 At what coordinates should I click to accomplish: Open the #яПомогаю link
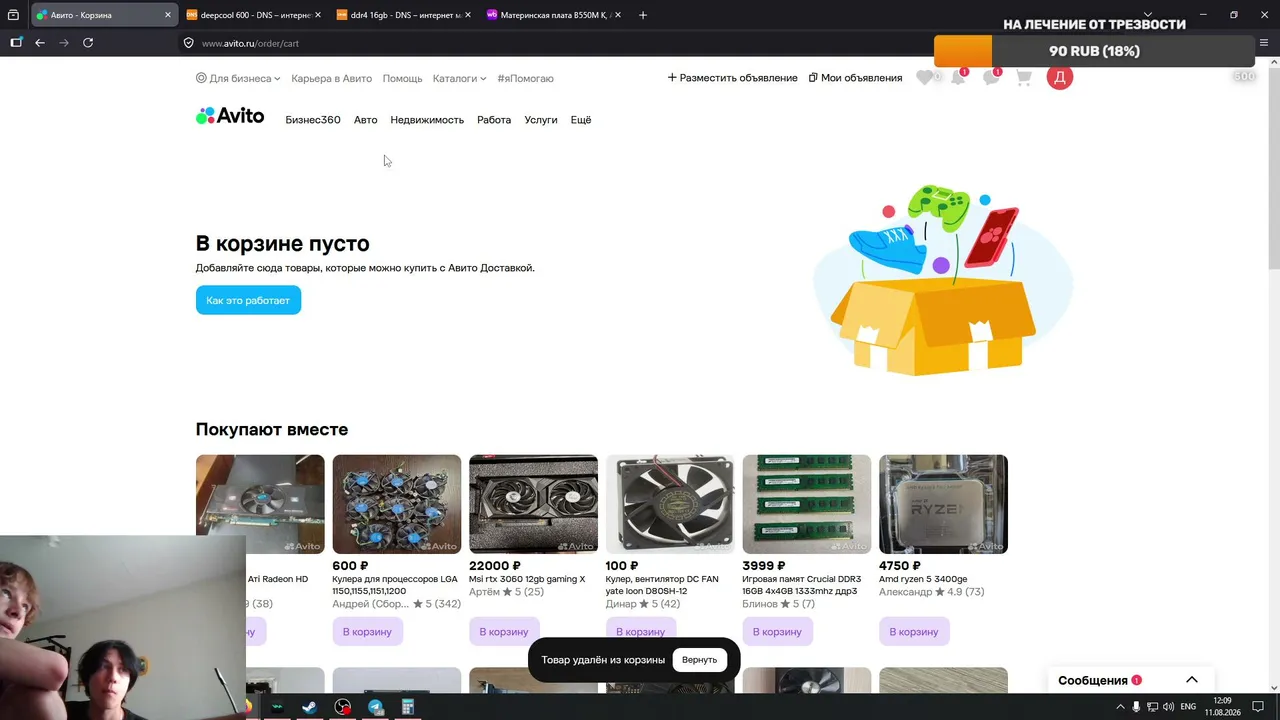point(525,78)
